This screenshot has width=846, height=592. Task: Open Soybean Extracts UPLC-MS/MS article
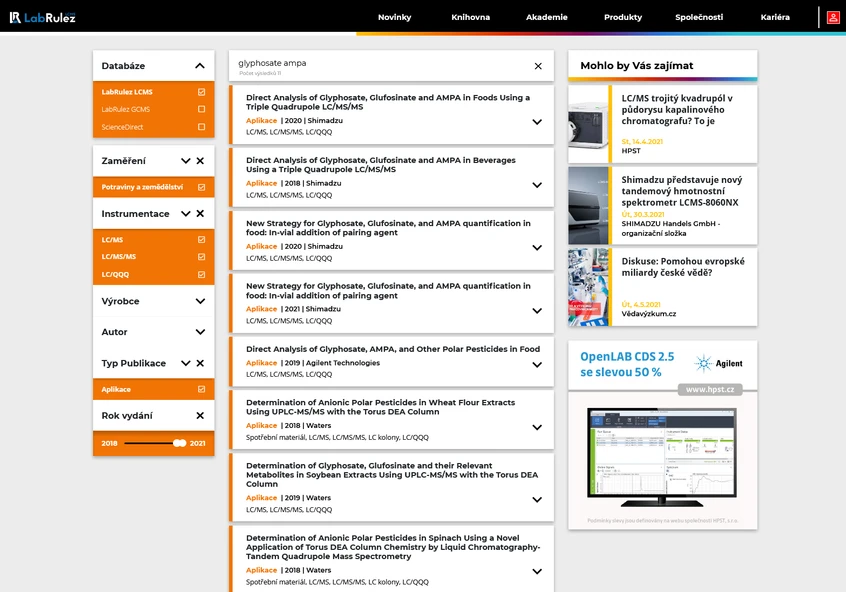392,475
